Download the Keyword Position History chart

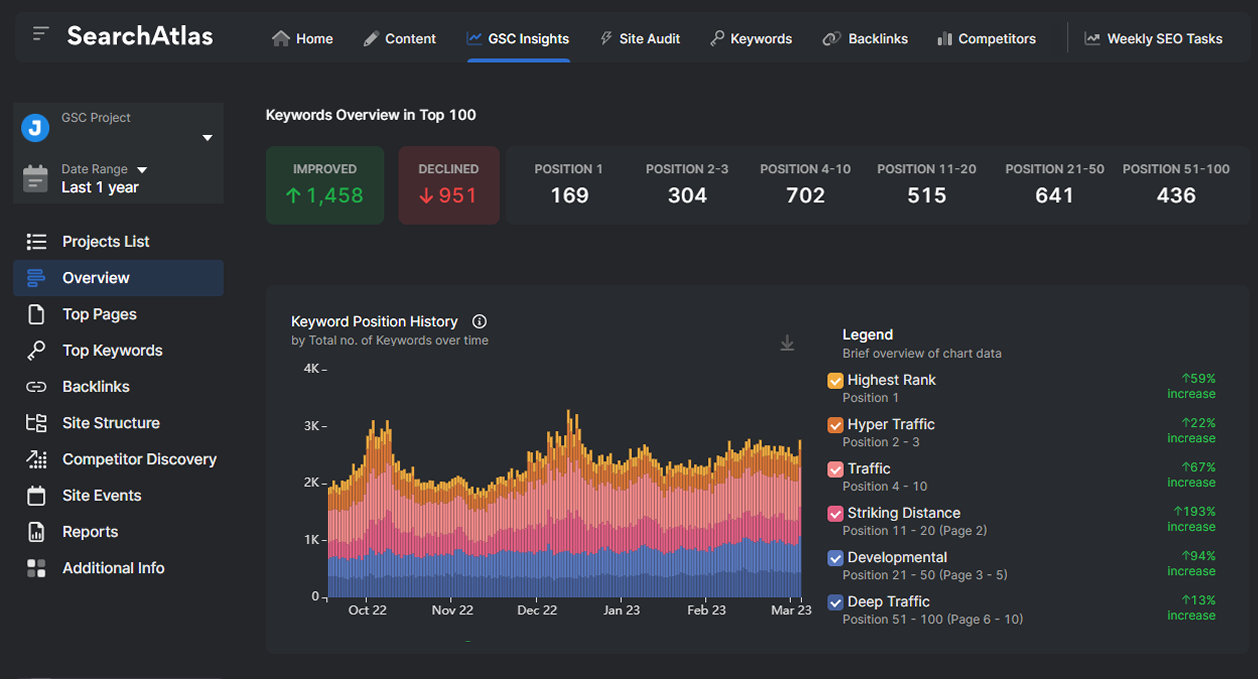(787, 344)
